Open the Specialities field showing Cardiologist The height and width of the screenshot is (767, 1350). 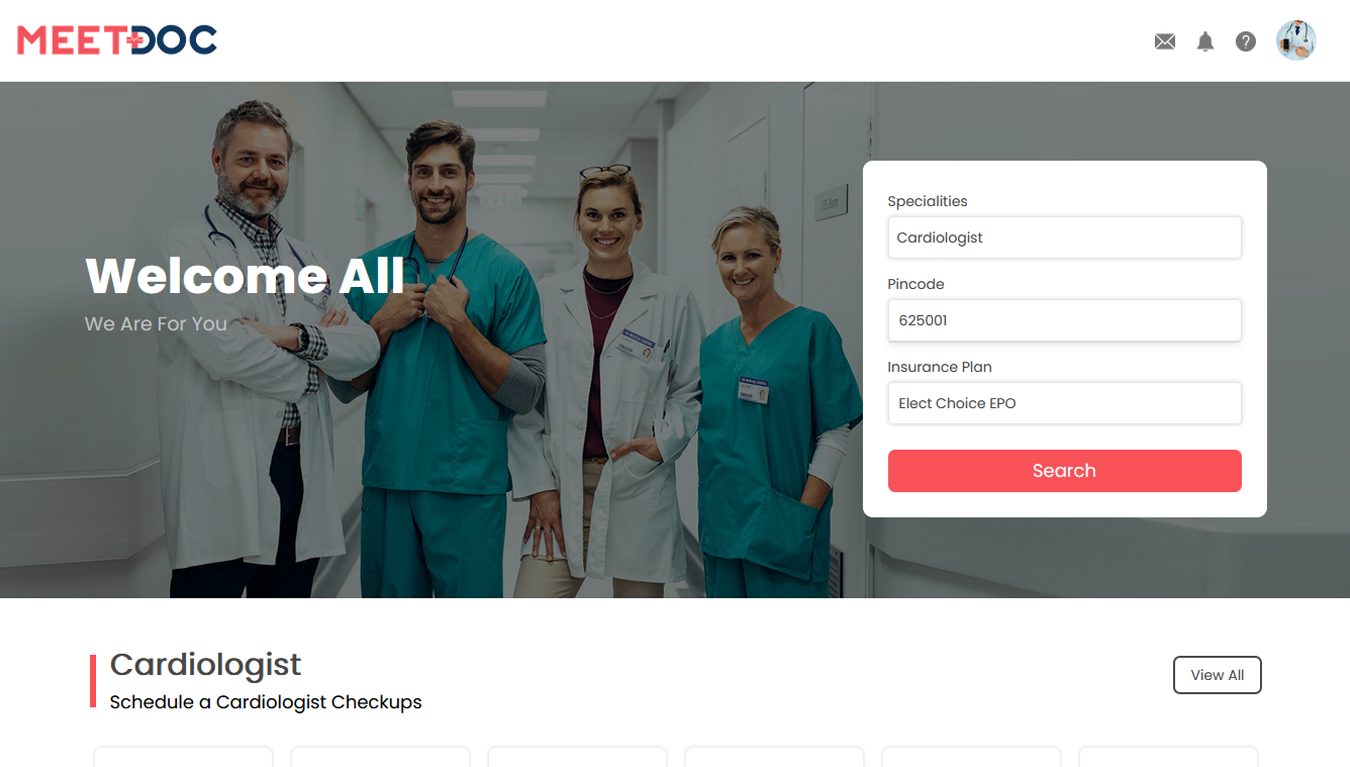pos(1064,238)
